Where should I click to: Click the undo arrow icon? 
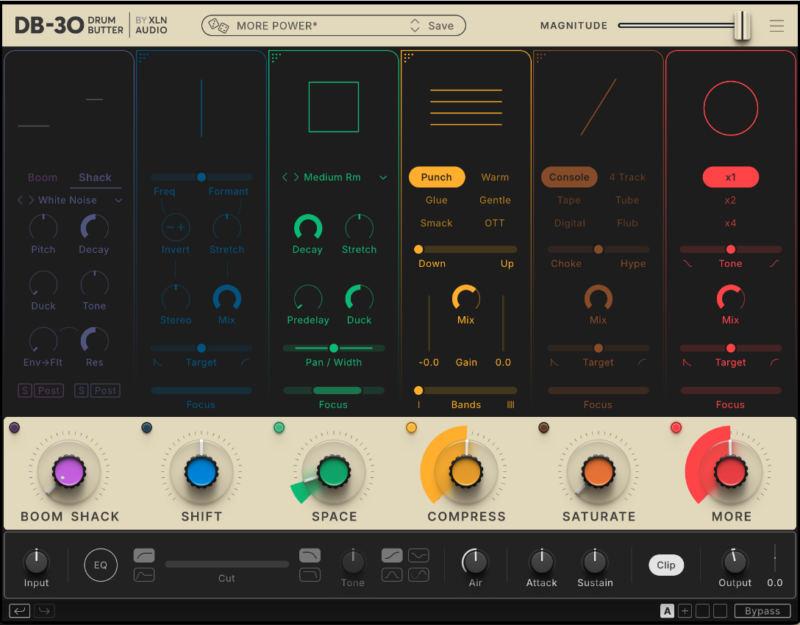coord(19,611)
